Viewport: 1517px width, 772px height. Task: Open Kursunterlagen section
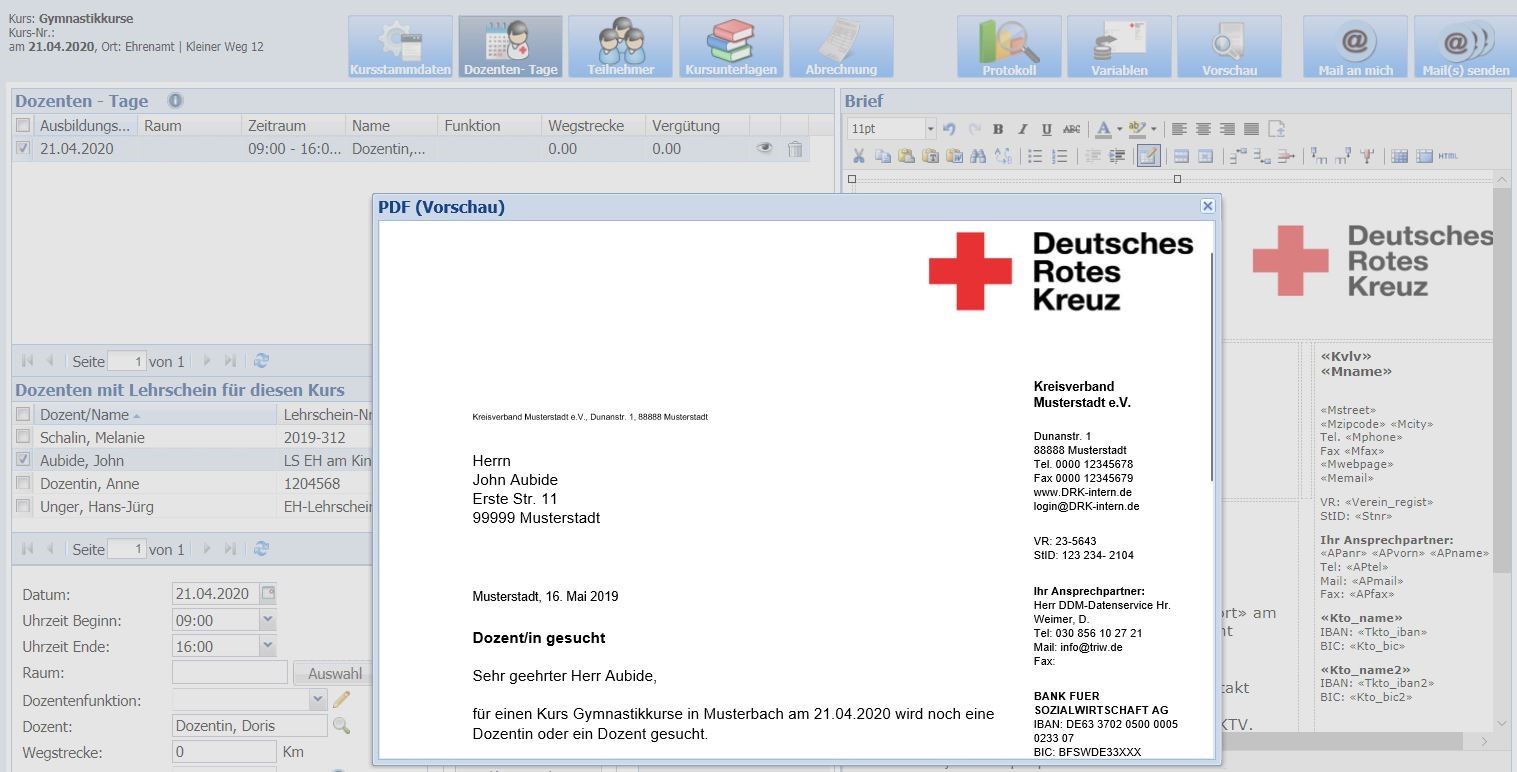click(731, 47)
